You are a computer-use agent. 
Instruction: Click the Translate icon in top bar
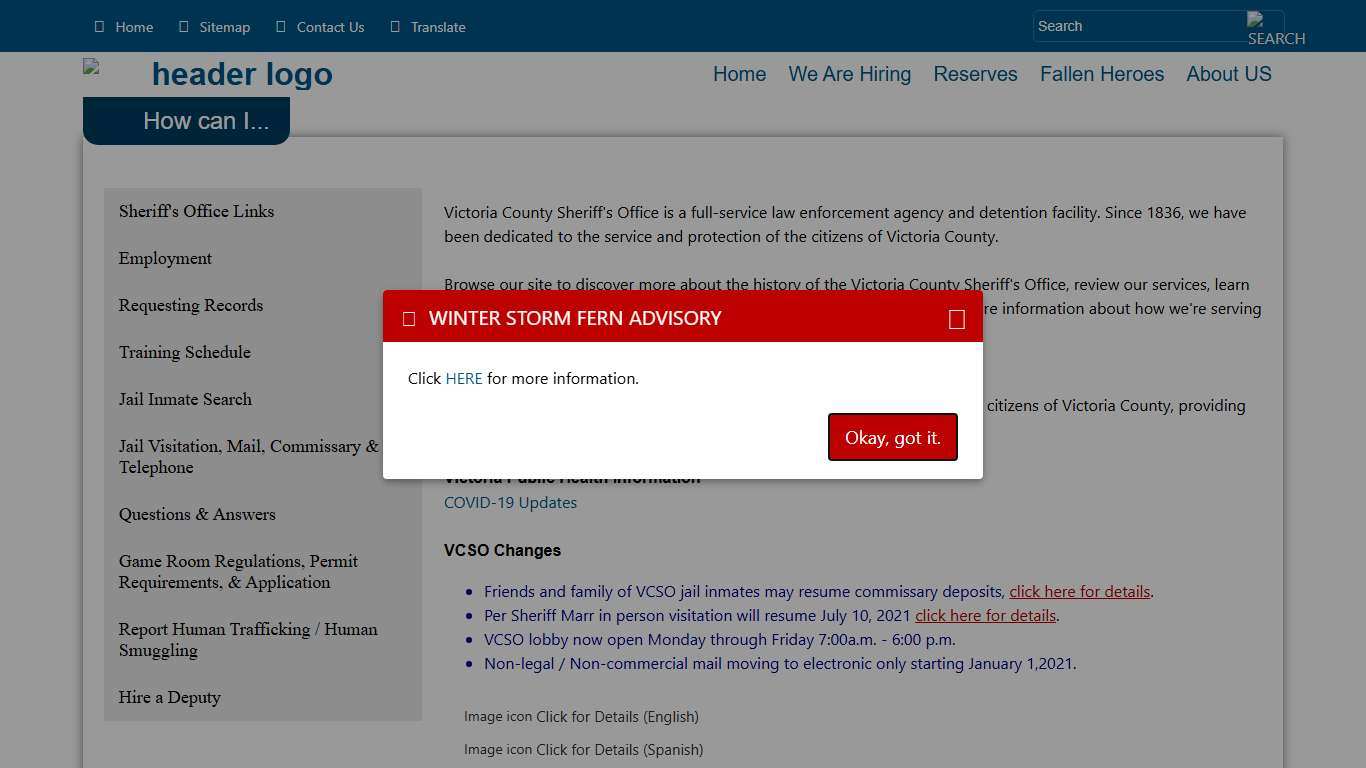[395, 27]
